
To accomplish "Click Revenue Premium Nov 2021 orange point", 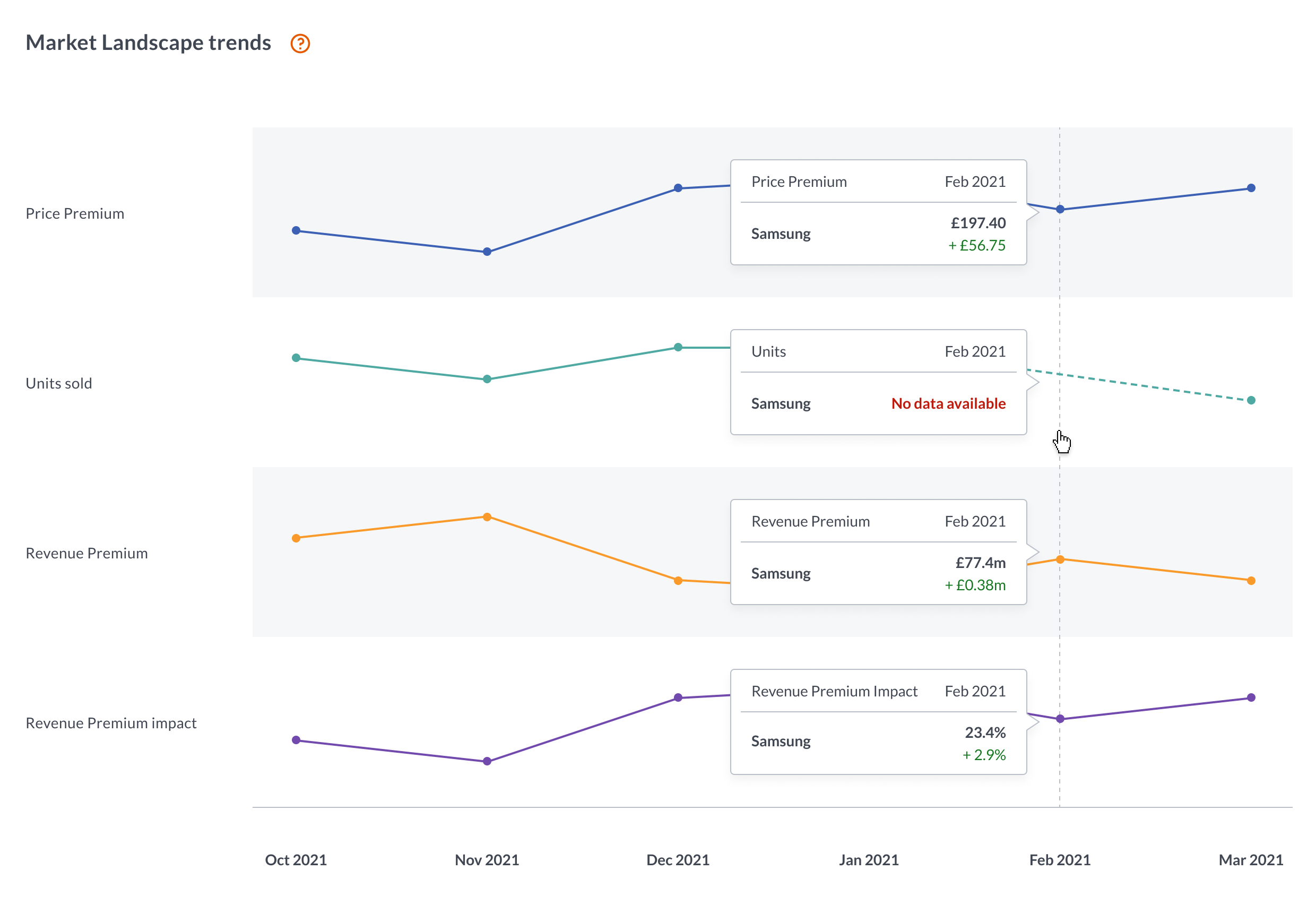I will coord(487,517).
